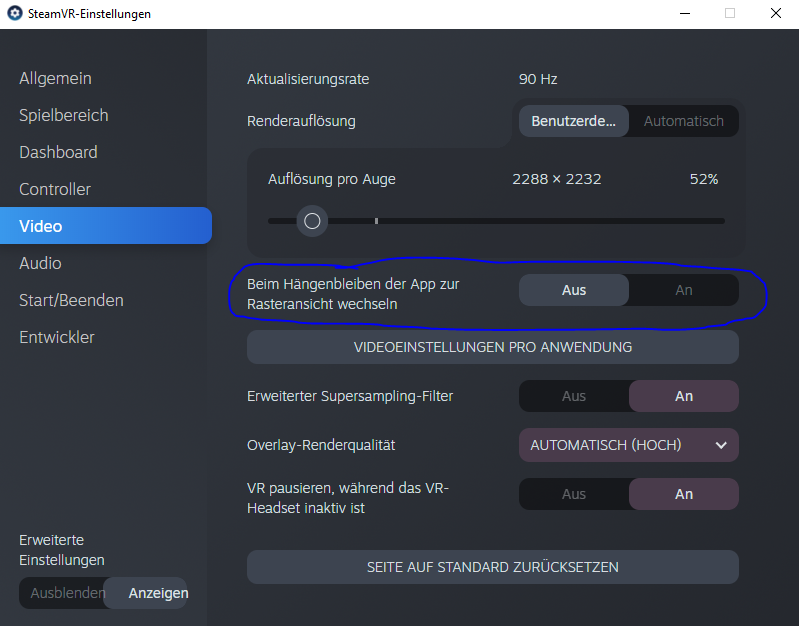
Task: Click the 2288 × 2232 resolution value
Action: (x=556, y=179)
